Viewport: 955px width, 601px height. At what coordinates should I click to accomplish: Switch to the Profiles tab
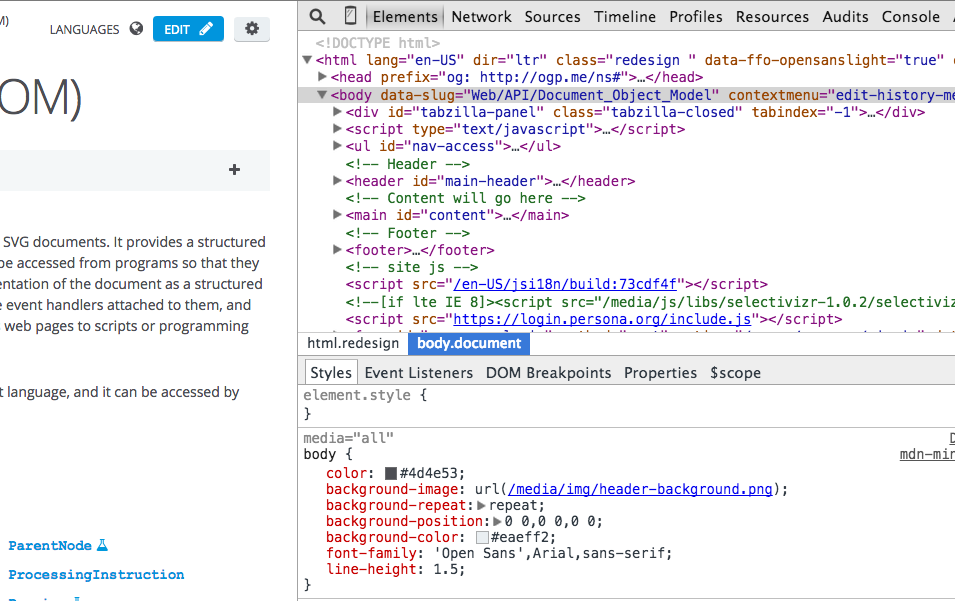click(696, 16)
